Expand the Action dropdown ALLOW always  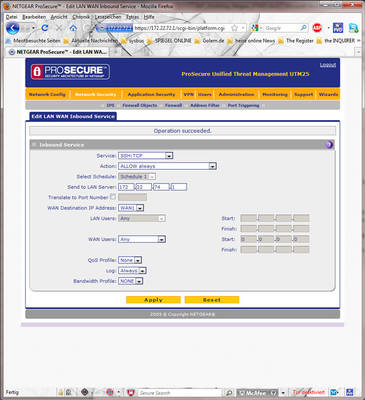[x=167, y=166]
